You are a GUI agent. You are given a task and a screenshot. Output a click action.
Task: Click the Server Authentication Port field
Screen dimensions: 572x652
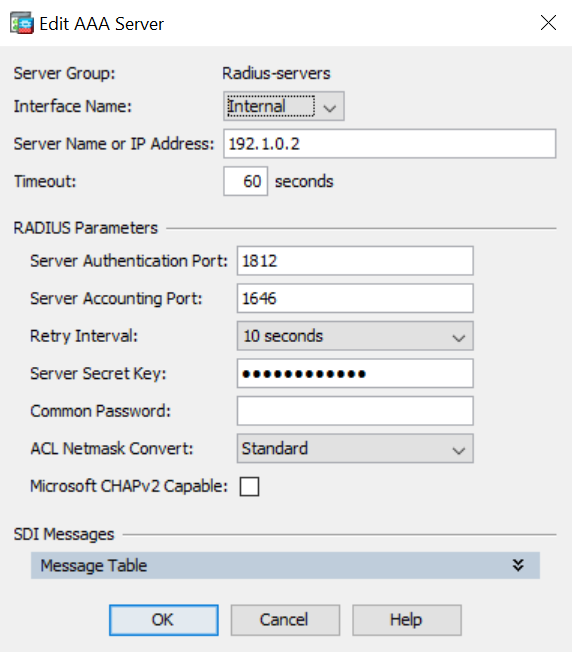(355, 261)
